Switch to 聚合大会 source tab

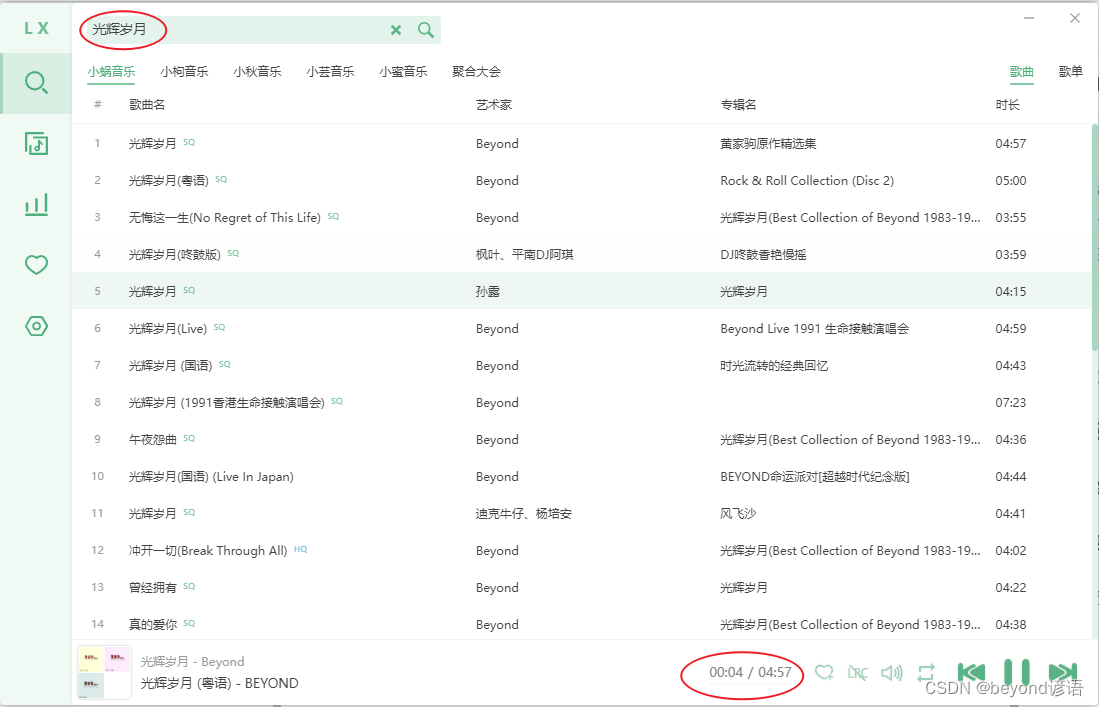(477, 71)
